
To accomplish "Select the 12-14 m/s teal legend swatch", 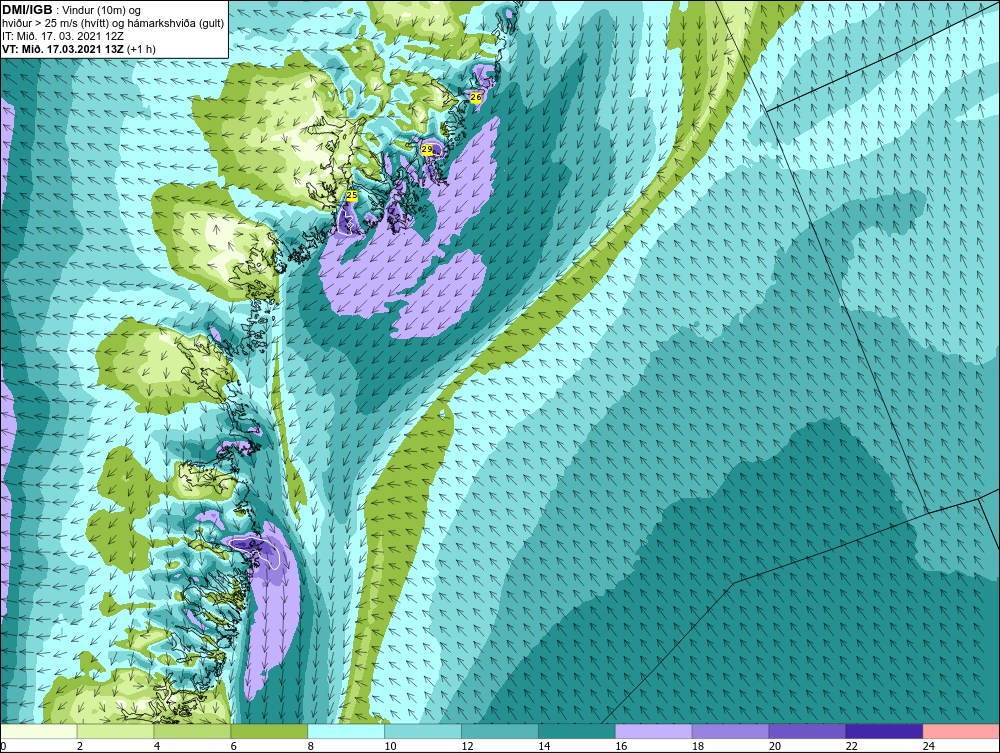I will click(500, 731).
